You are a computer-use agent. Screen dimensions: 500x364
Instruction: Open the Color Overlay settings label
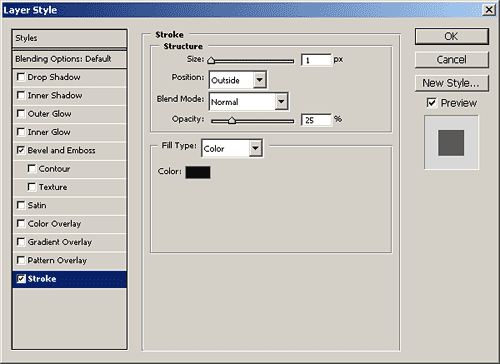54,224
